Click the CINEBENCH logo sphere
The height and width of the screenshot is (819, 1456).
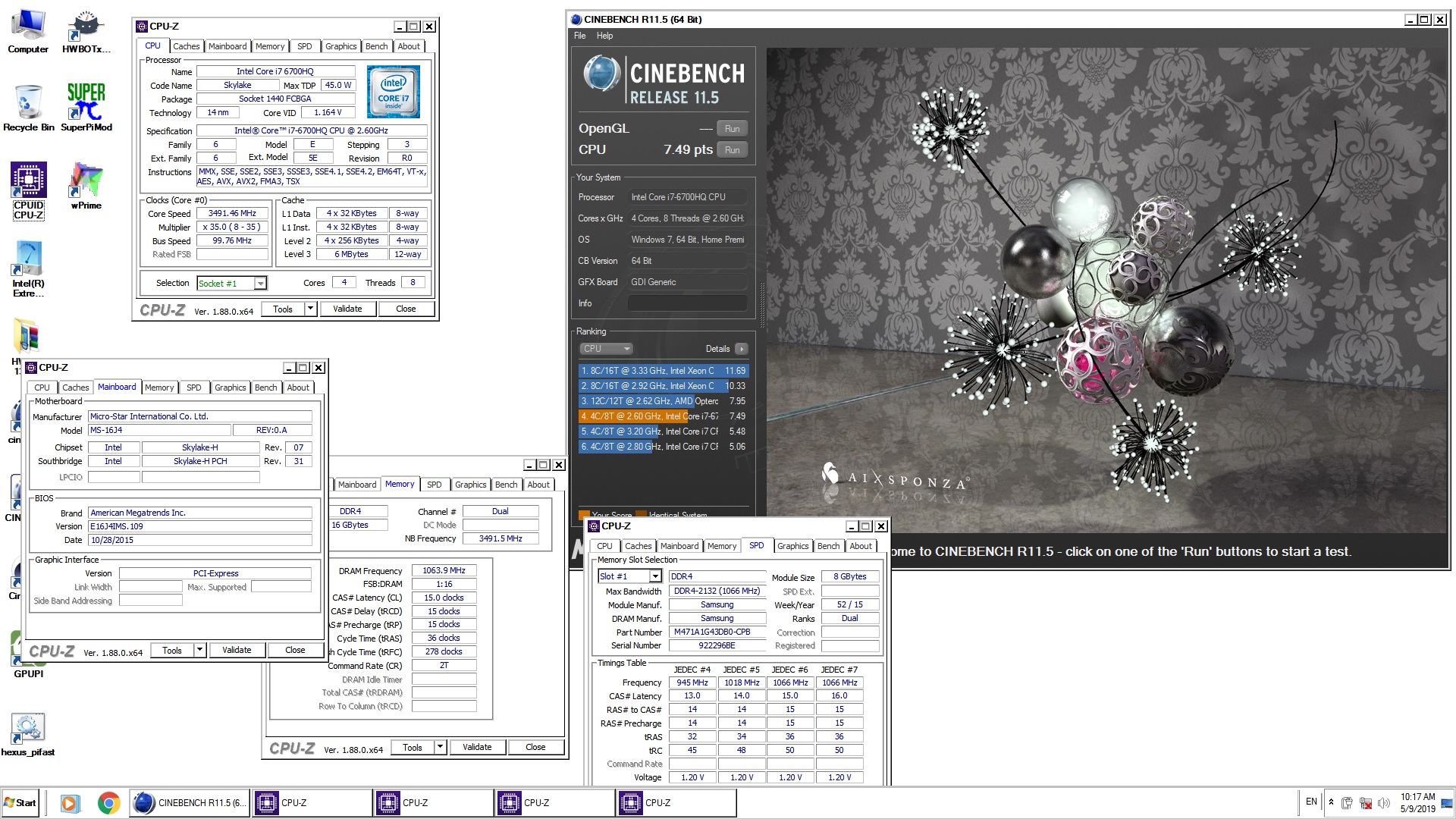pos(602,74)
